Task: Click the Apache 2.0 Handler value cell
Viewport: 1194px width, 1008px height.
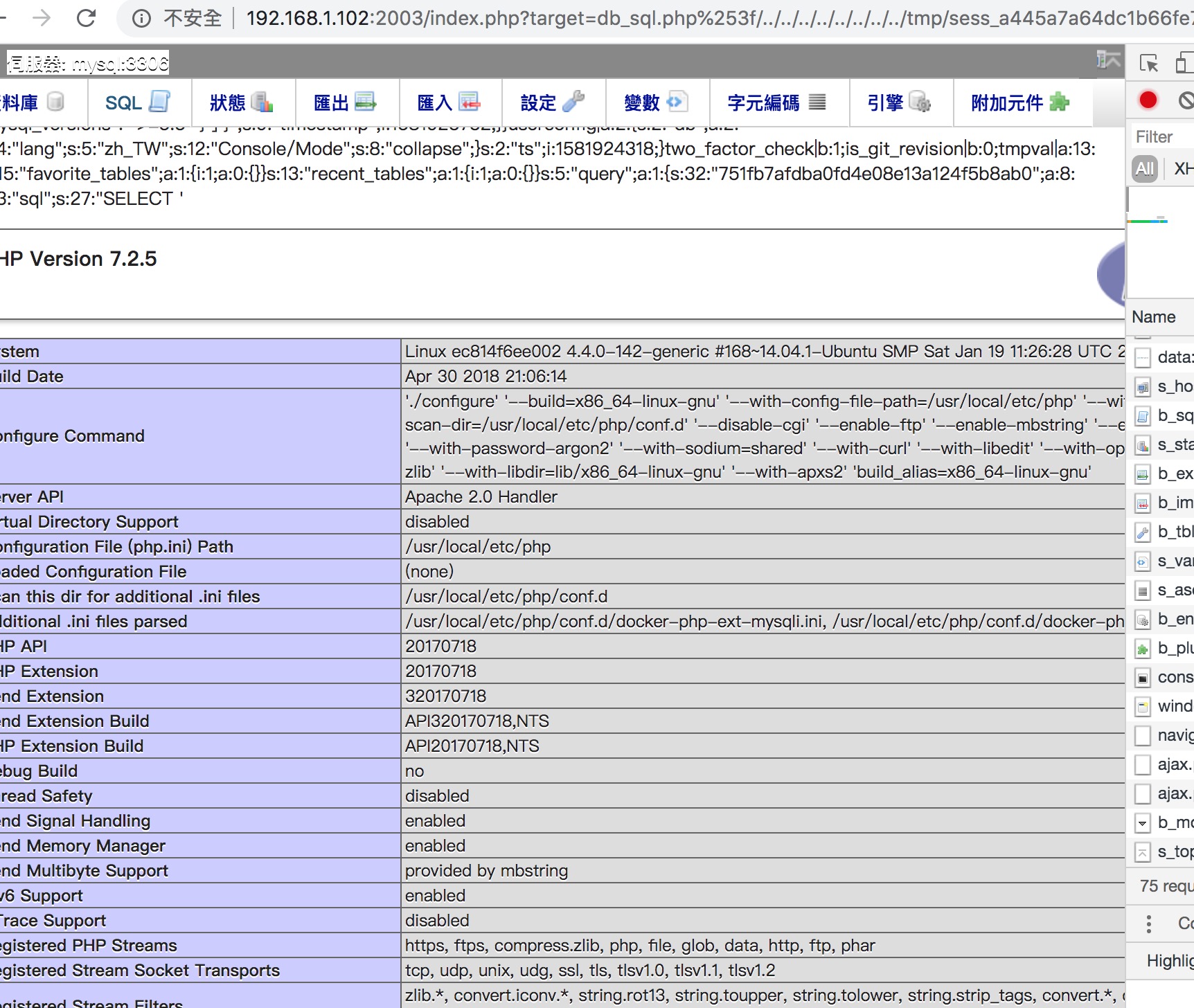Action: (763, 497)
